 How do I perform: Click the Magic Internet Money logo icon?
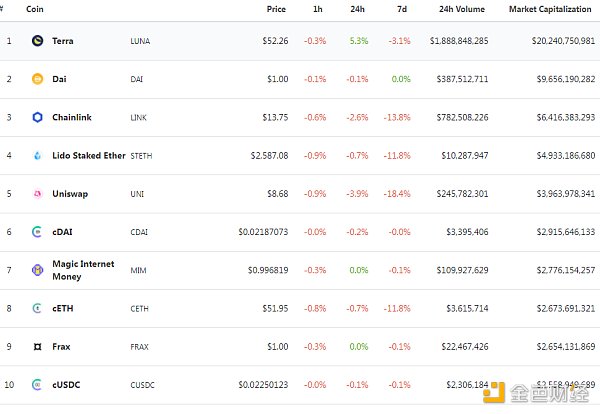[x=38, y=270]
